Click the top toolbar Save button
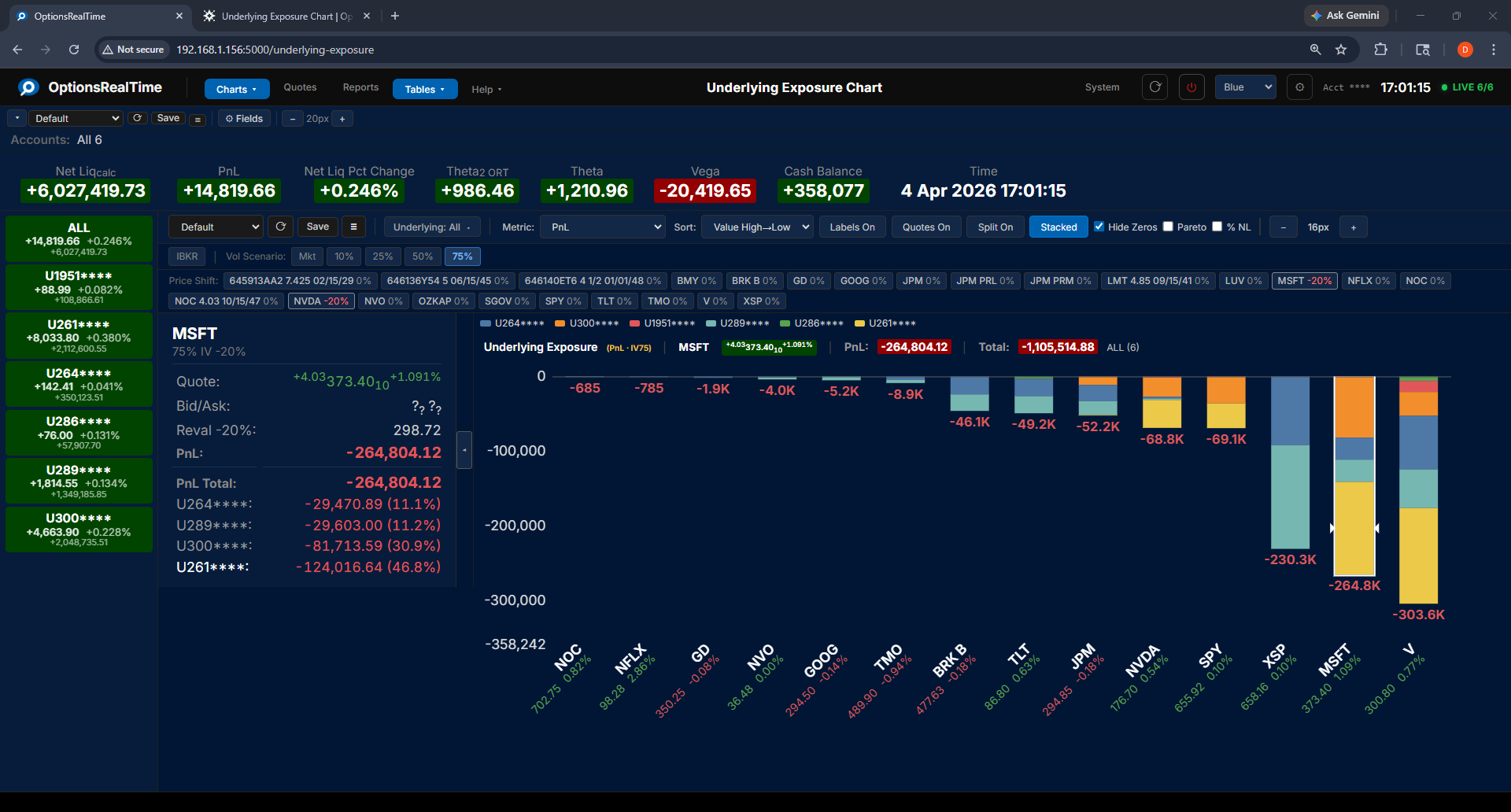Screen dimensions: 1511x812 [168, 118]
